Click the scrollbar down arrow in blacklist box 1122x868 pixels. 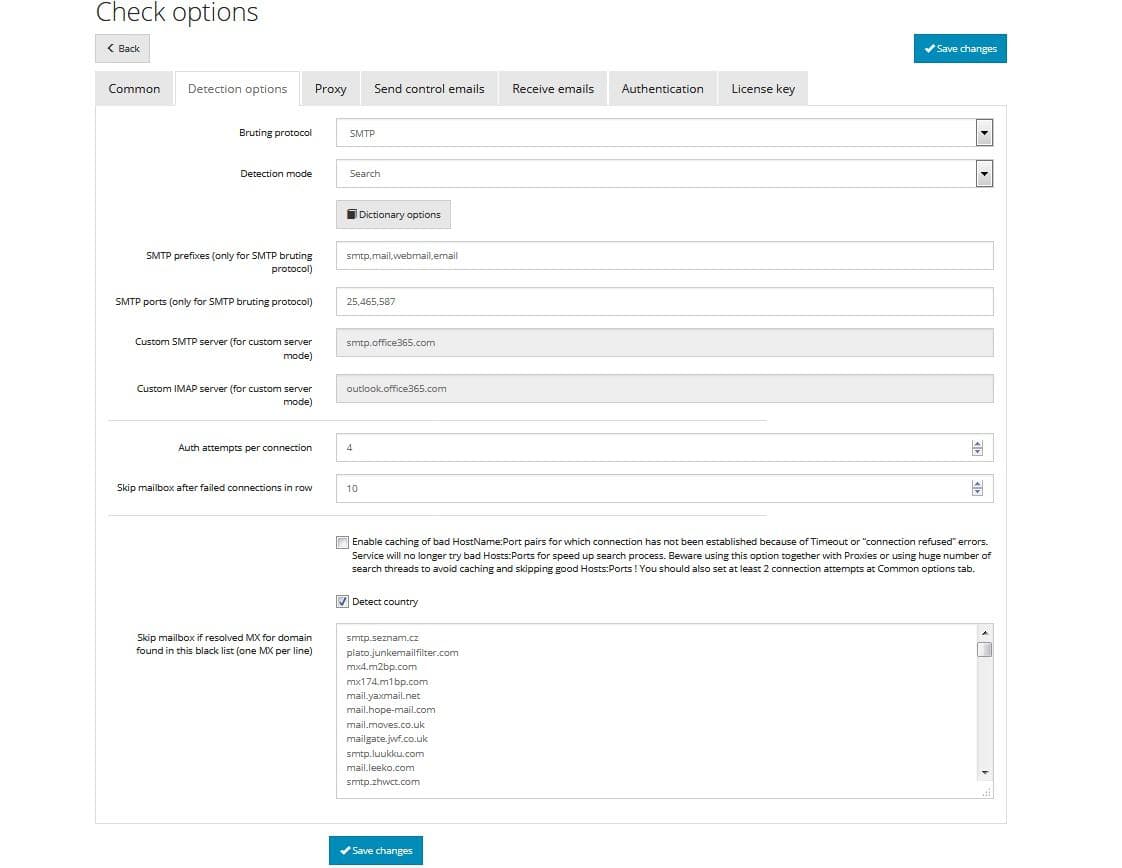point(985,772)
